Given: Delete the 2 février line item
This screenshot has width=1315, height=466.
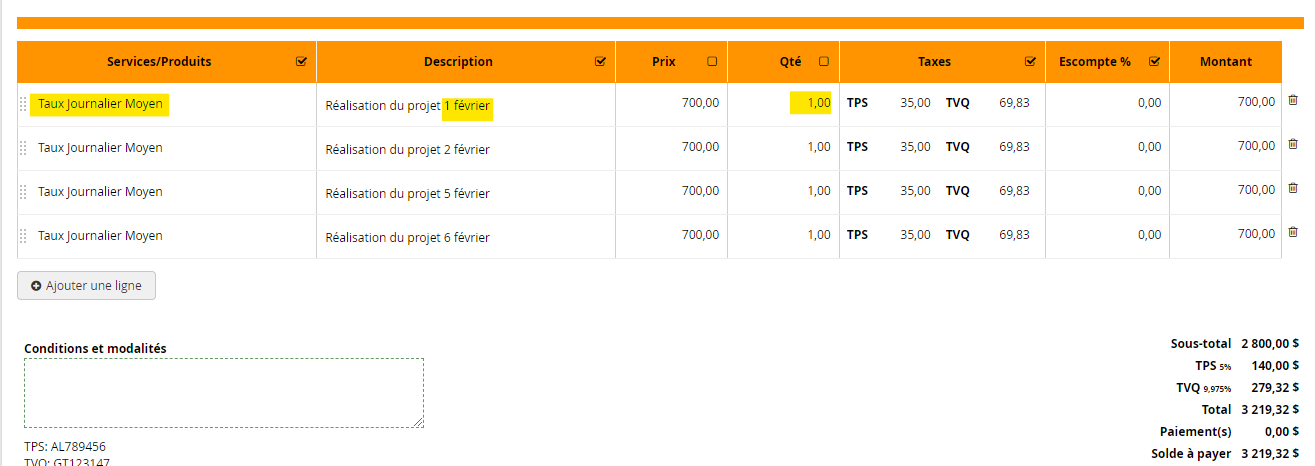Looking at the screenshot, I should click(x=1292, y=144).
